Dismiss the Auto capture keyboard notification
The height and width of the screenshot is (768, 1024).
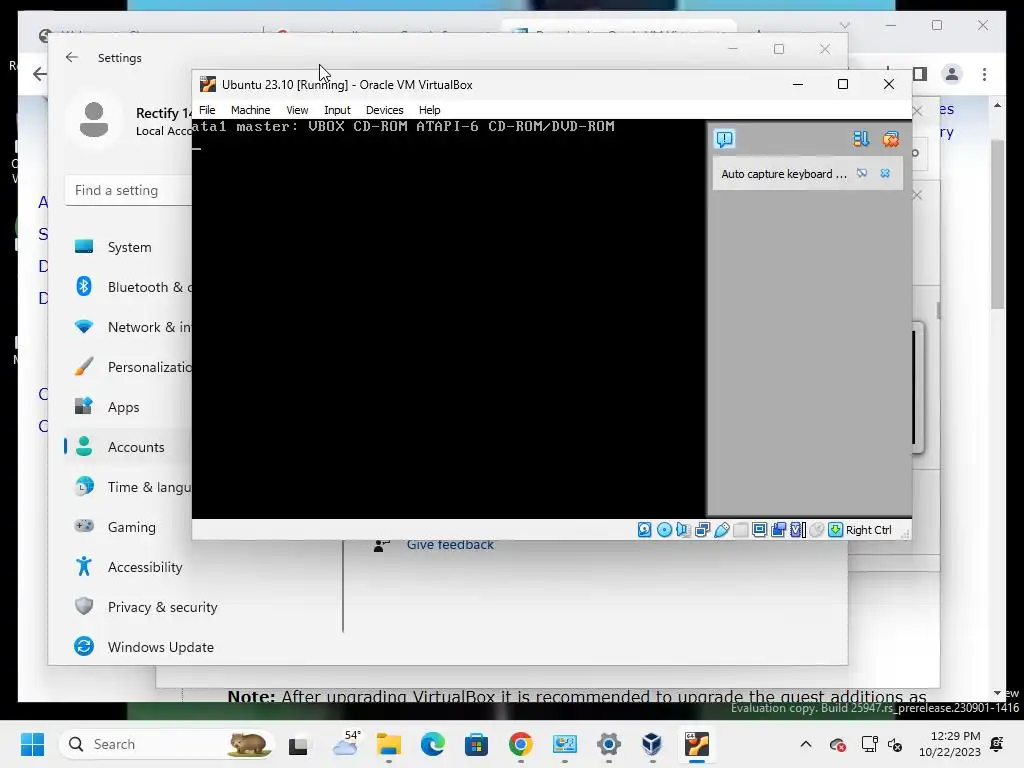pos(885,174)
